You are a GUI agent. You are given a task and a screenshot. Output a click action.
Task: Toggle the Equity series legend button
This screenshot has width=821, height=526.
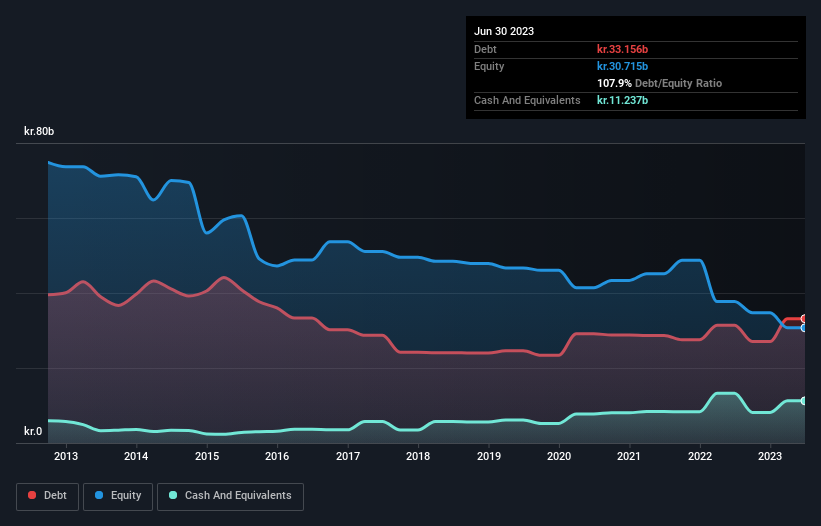click(118, 496)
